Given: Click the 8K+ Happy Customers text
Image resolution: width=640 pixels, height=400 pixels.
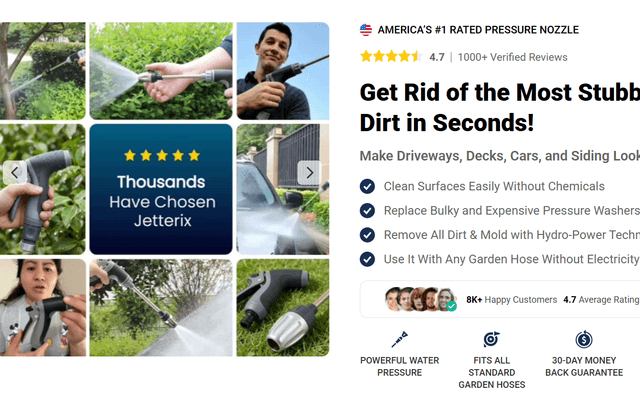Looking at the screenshot, I should point(511,300).
